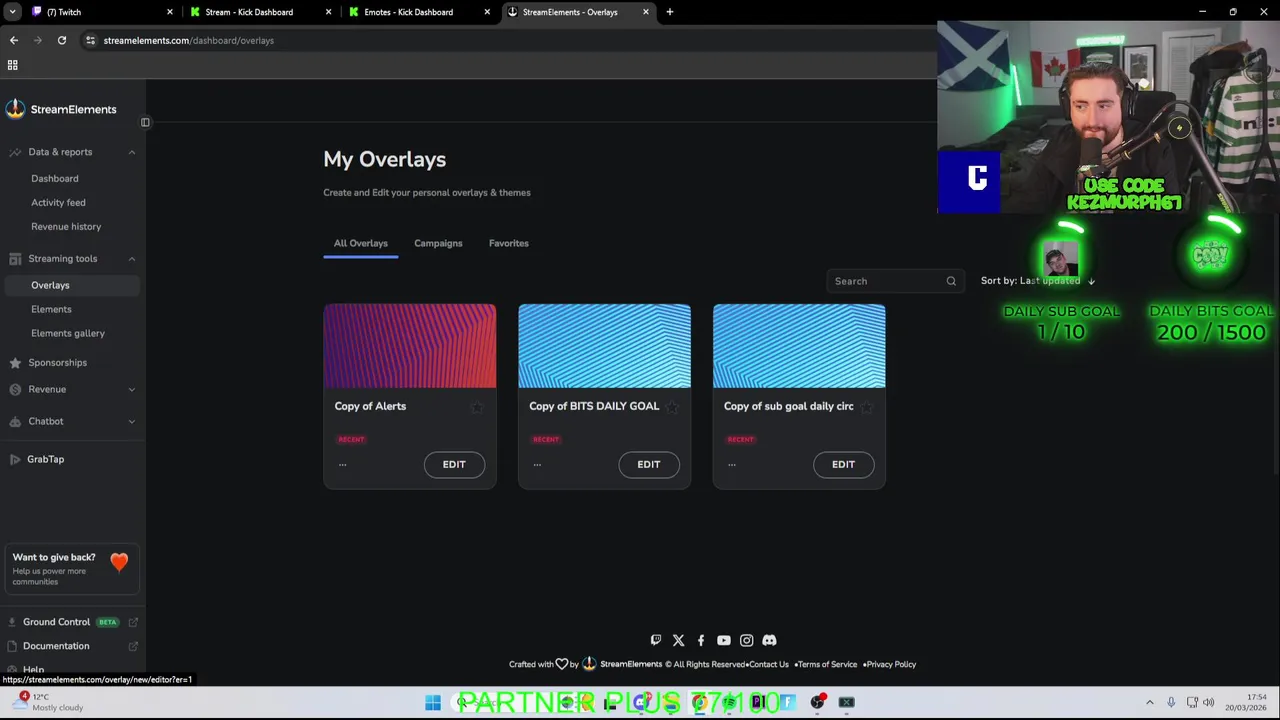Open Activity feed in the sidebar
Screen dimensions: 1280x720
pos(58,202)
